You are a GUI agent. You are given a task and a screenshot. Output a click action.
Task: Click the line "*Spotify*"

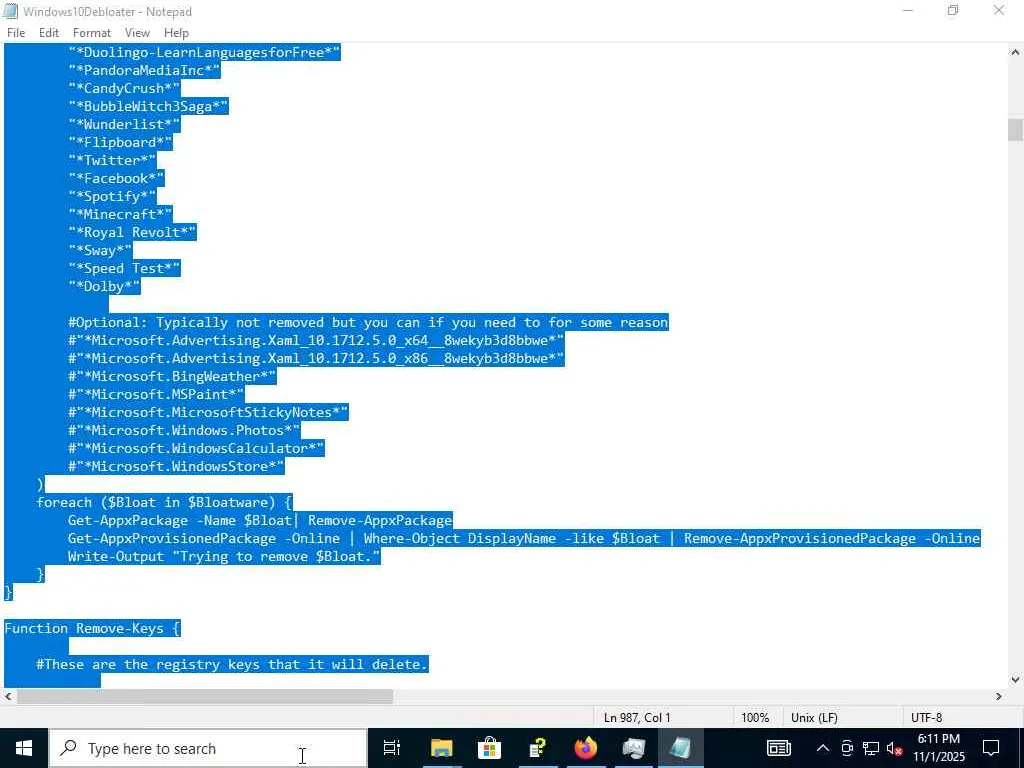(x=112, y=196)
